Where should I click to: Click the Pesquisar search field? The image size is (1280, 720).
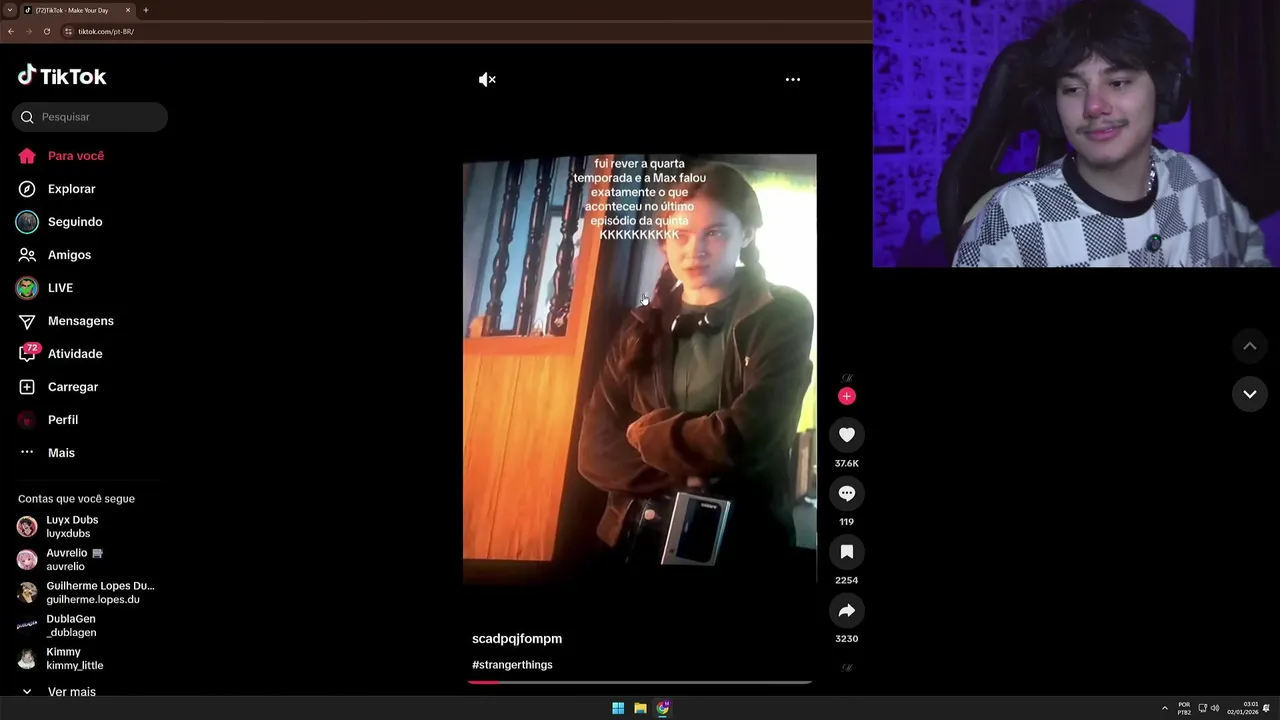coord(90,117)
